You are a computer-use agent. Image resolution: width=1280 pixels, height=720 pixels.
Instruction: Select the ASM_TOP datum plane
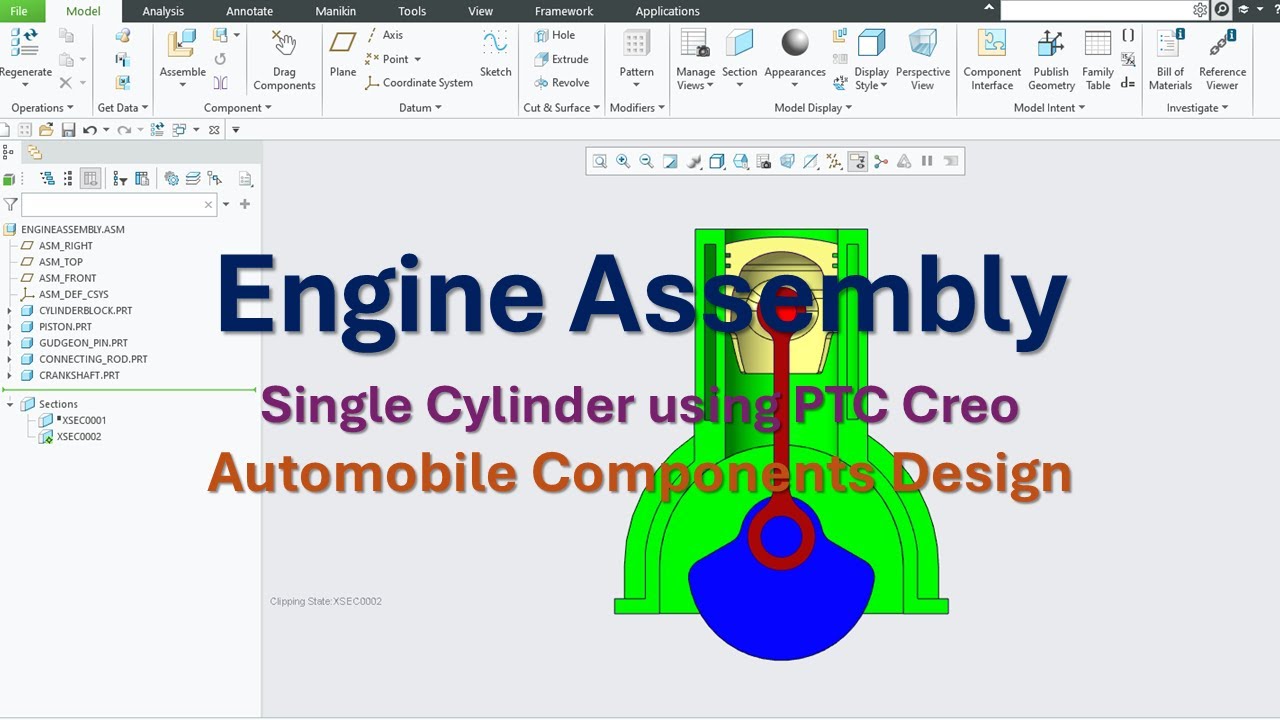pos(61,262)
